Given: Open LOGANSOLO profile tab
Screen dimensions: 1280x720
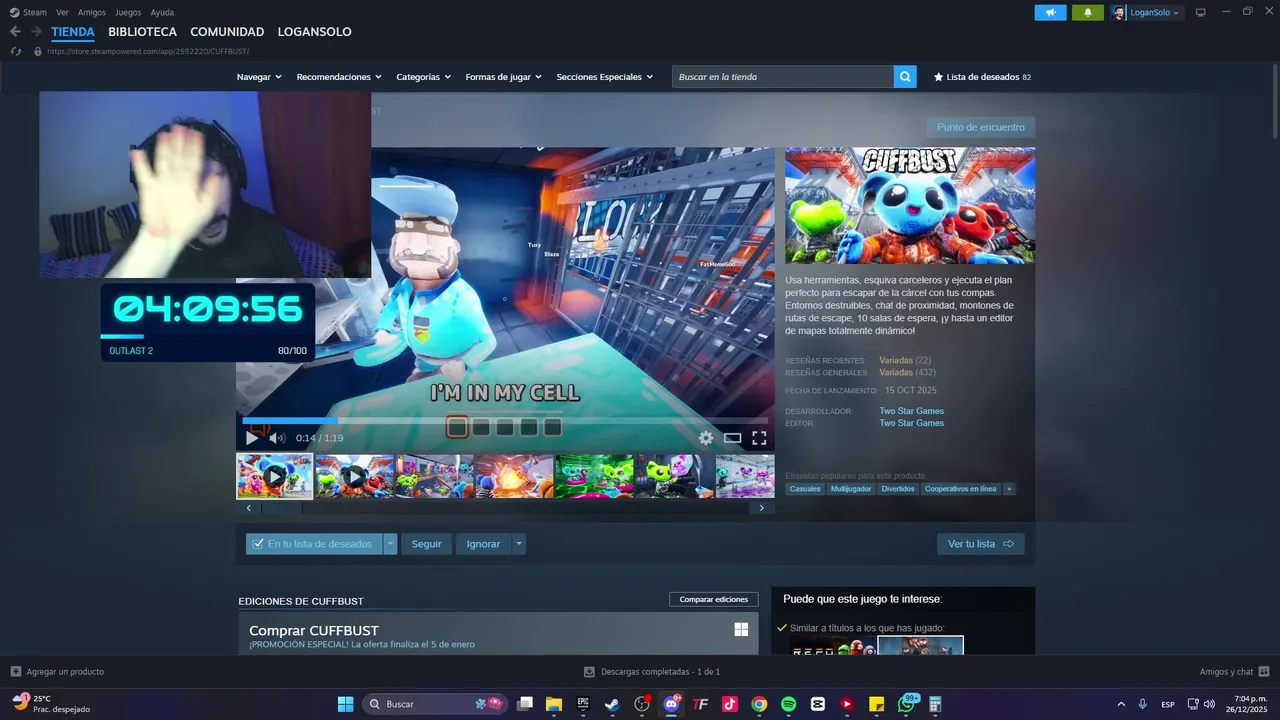Looking at the screenshot, I should click(314, 32).
